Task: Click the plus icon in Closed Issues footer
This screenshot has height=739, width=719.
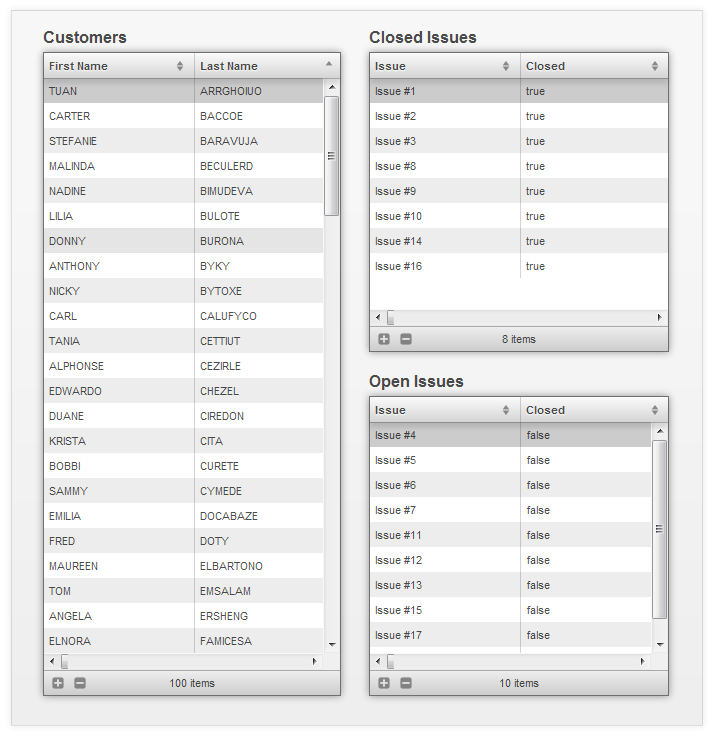Action: click(384, 339)
